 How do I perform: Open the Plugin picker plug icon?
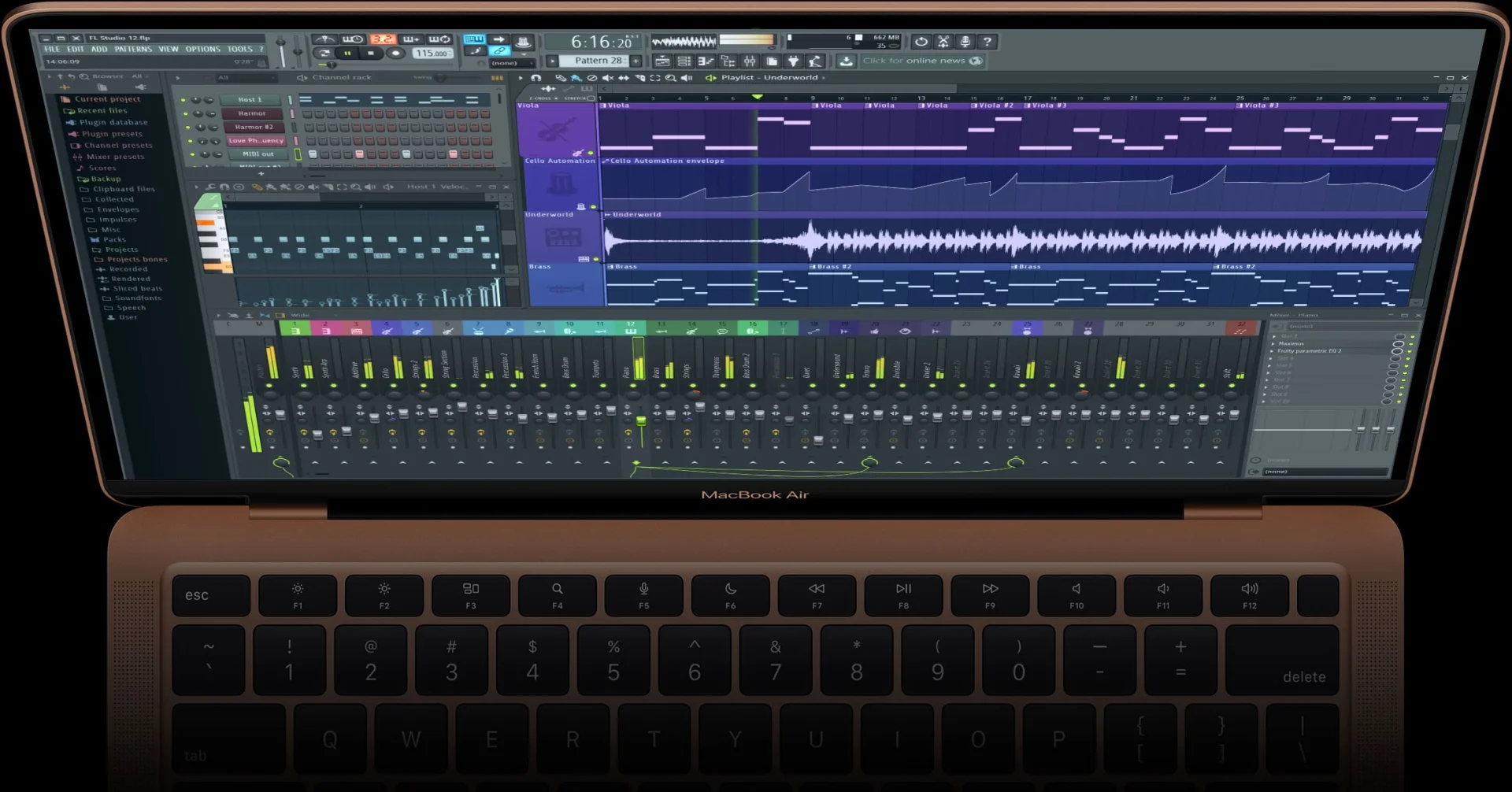794,61
